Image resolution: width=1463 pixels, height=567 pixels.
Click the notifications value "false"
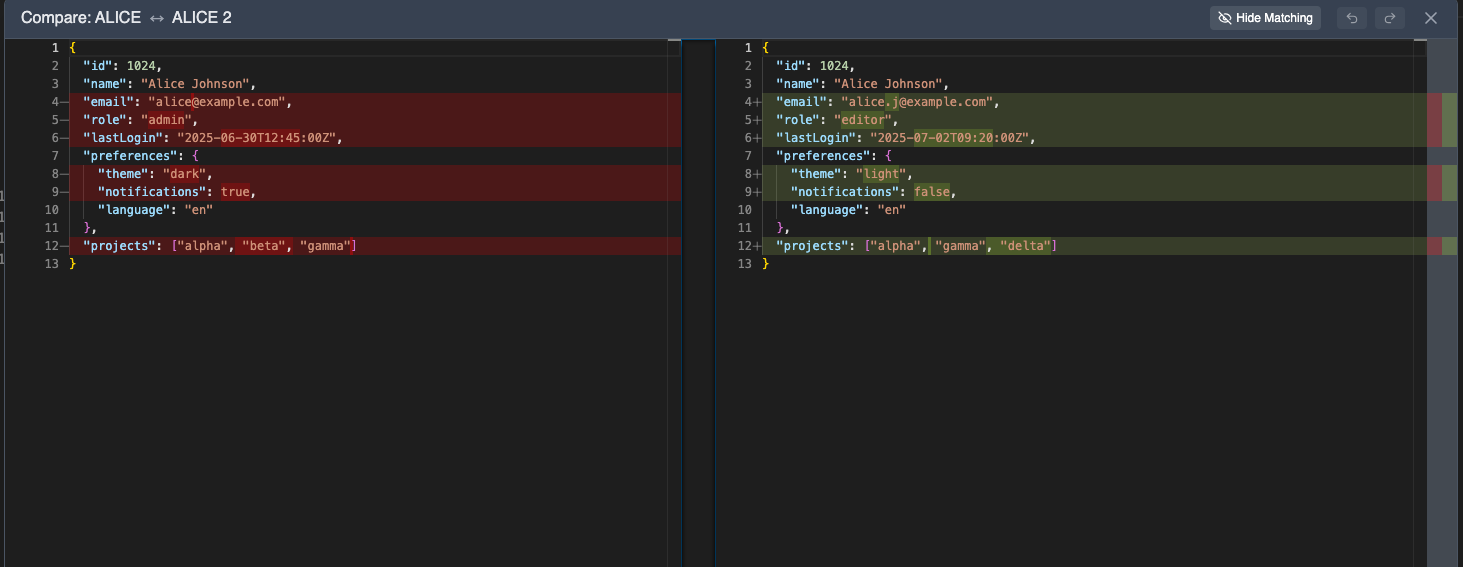tap(931, 192)
